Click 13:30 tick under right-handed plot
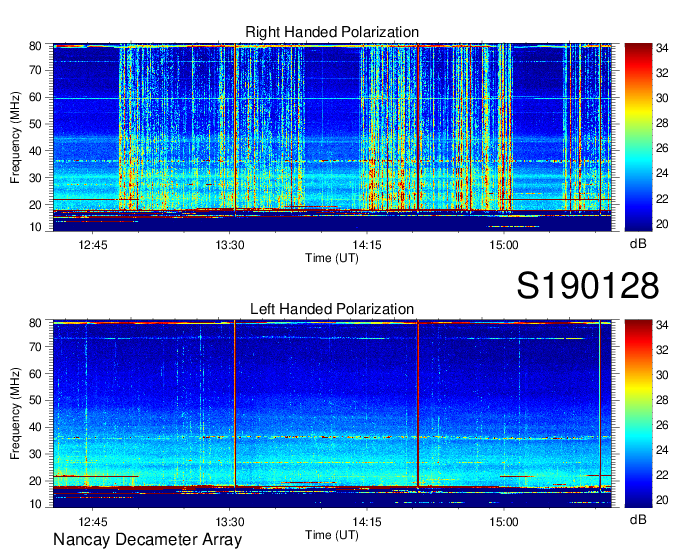This screenshot has height=552, width=680. [230, 245]
